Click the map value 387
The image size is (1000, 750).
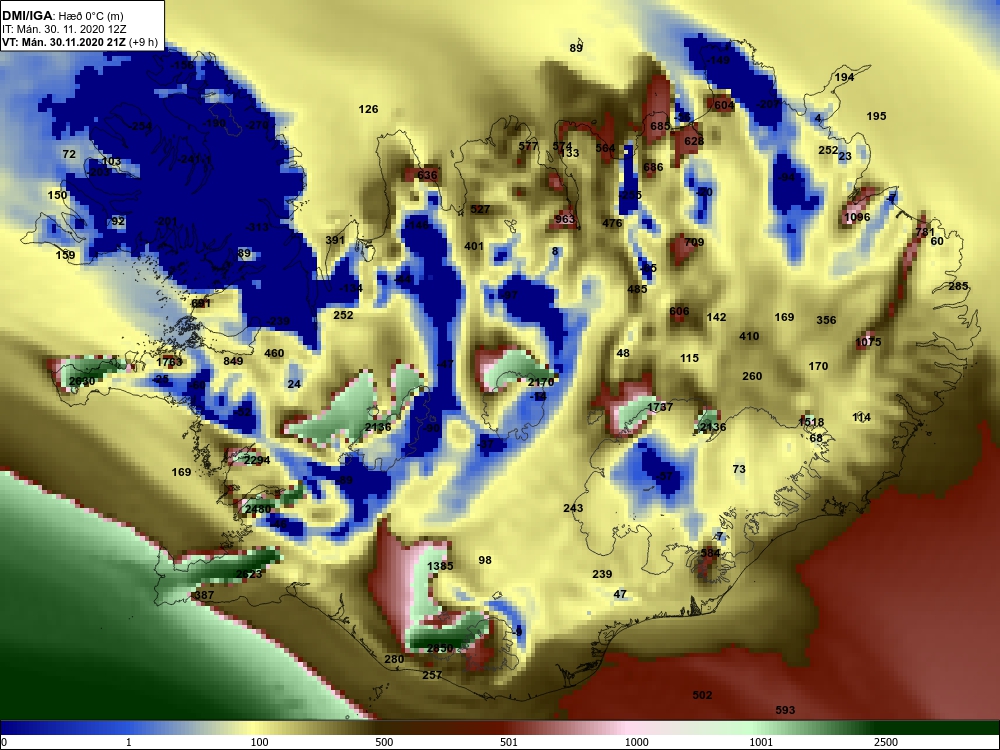[204, 595]
